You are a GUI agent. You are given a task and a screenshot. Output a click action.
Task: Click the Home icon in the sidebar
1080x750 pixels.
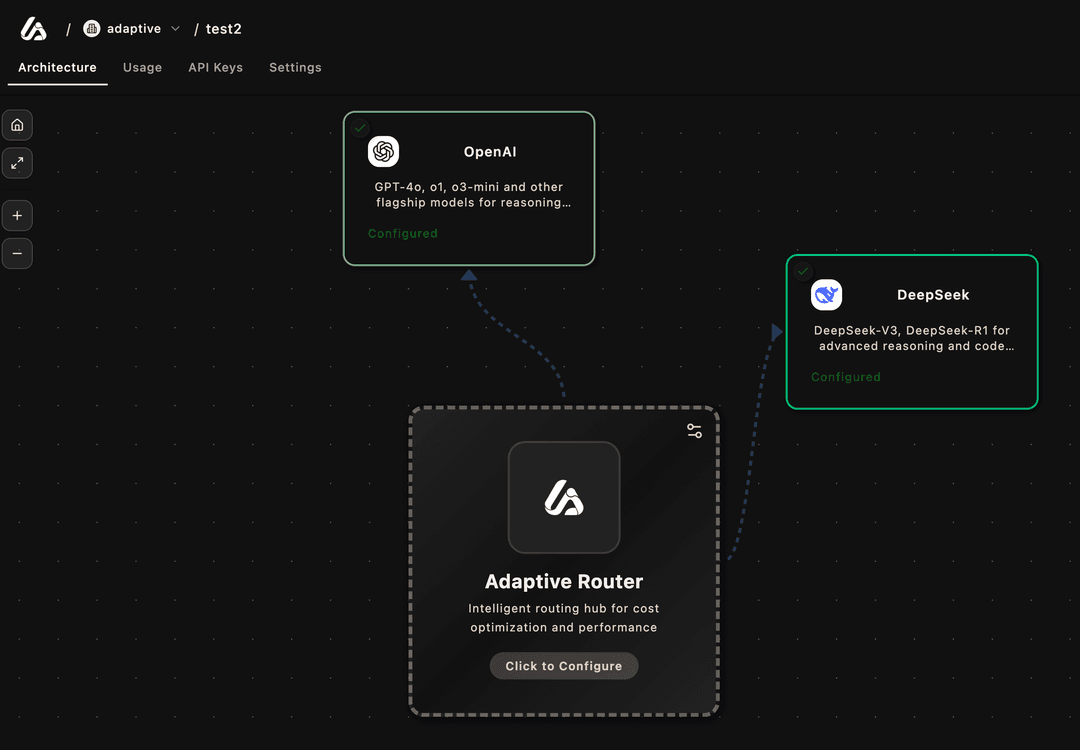17,124
